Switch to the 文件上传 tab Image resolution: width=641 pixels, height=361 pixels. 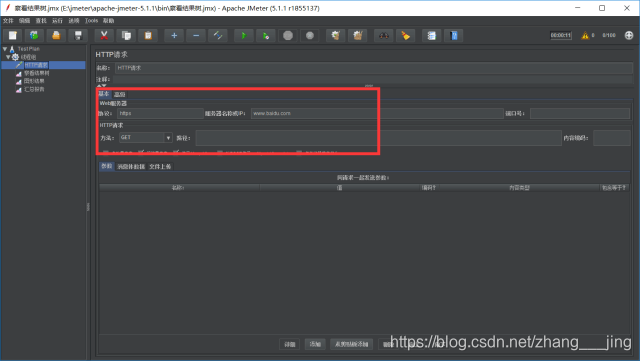pyautogui.click(x=160, y=166)
